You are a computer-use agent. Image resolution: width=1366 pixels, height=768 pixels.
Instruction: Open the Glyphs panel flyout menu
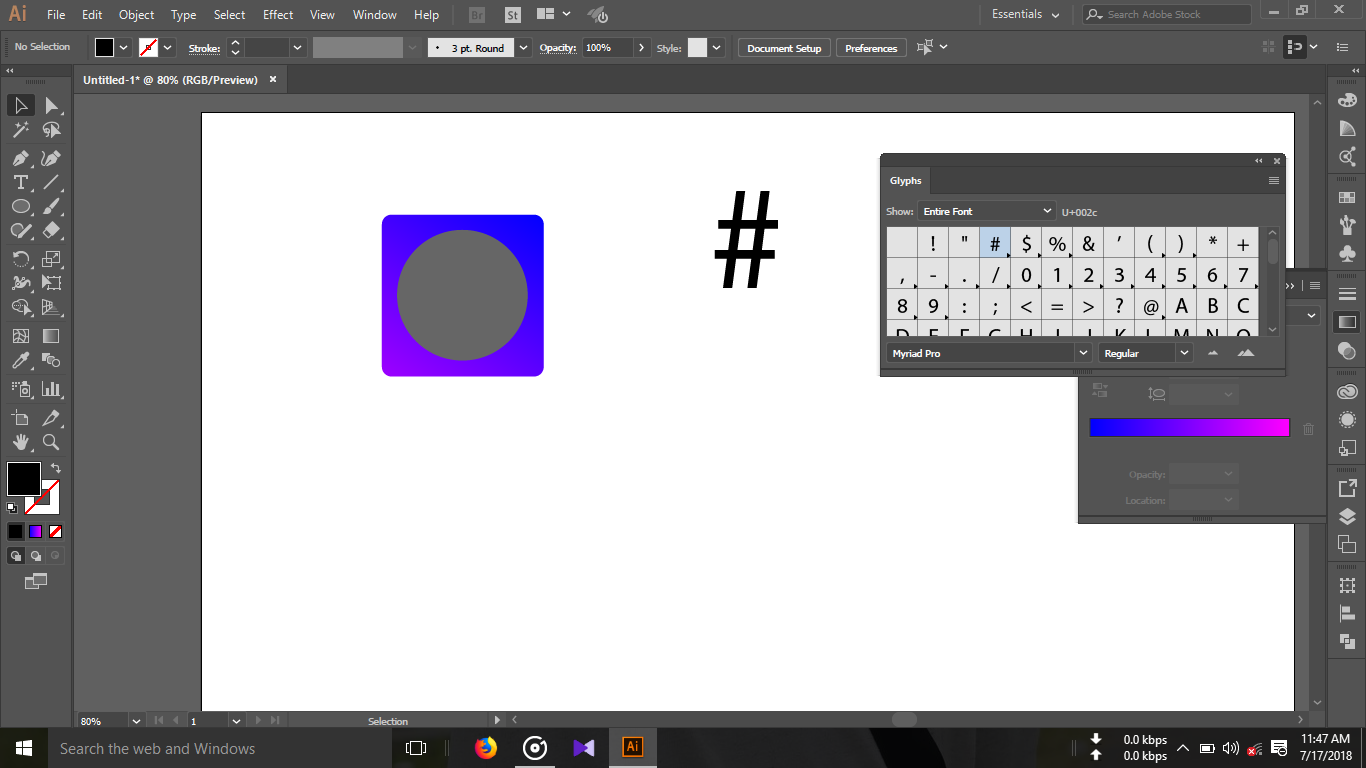(x=1273, y=180)
